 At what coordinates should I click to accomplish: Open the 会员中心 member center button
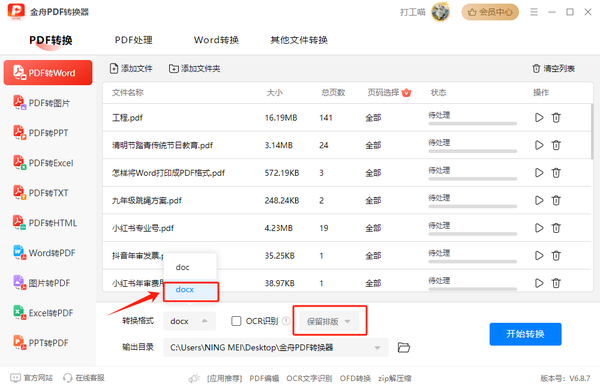pos(490,12)
